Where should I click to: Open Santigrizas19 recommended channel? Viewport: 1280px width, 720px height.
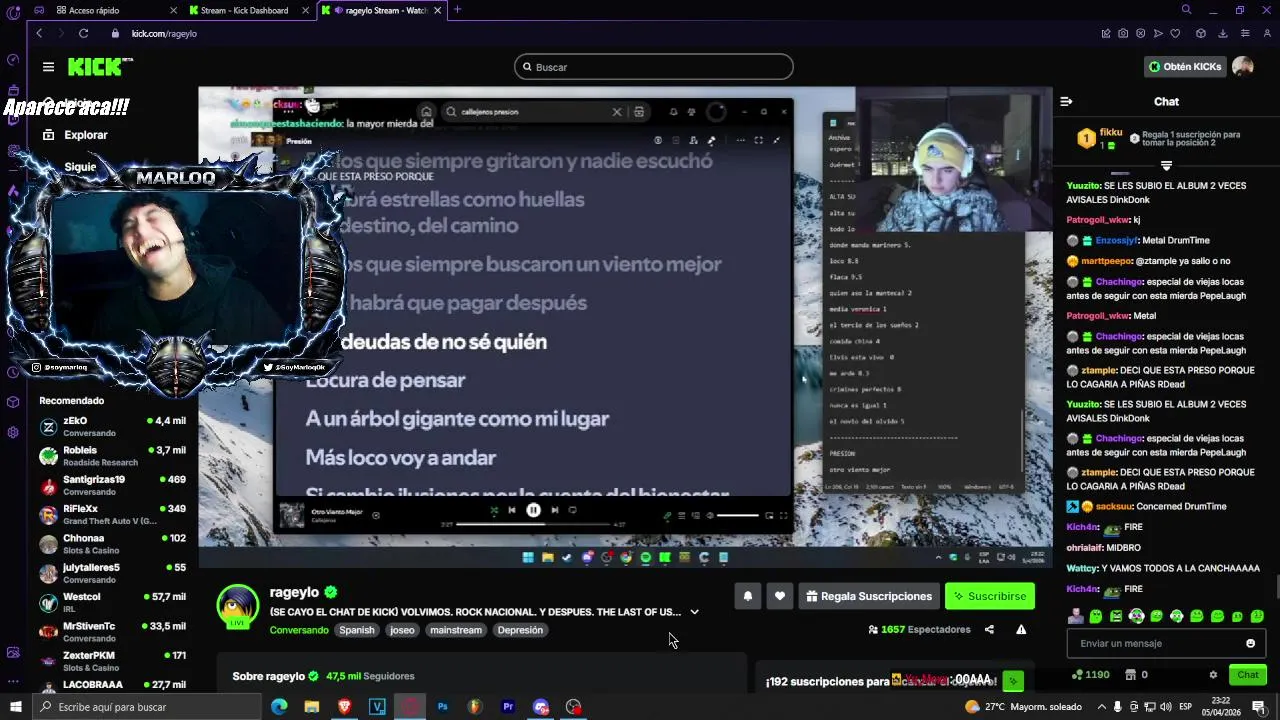[112, 485]
